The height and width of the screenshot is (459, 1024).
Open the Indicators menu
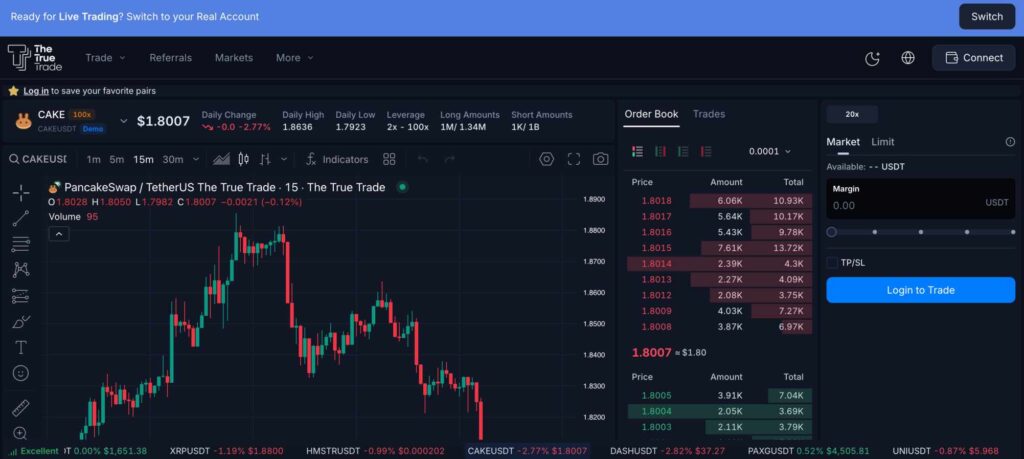tap(337, 159)
